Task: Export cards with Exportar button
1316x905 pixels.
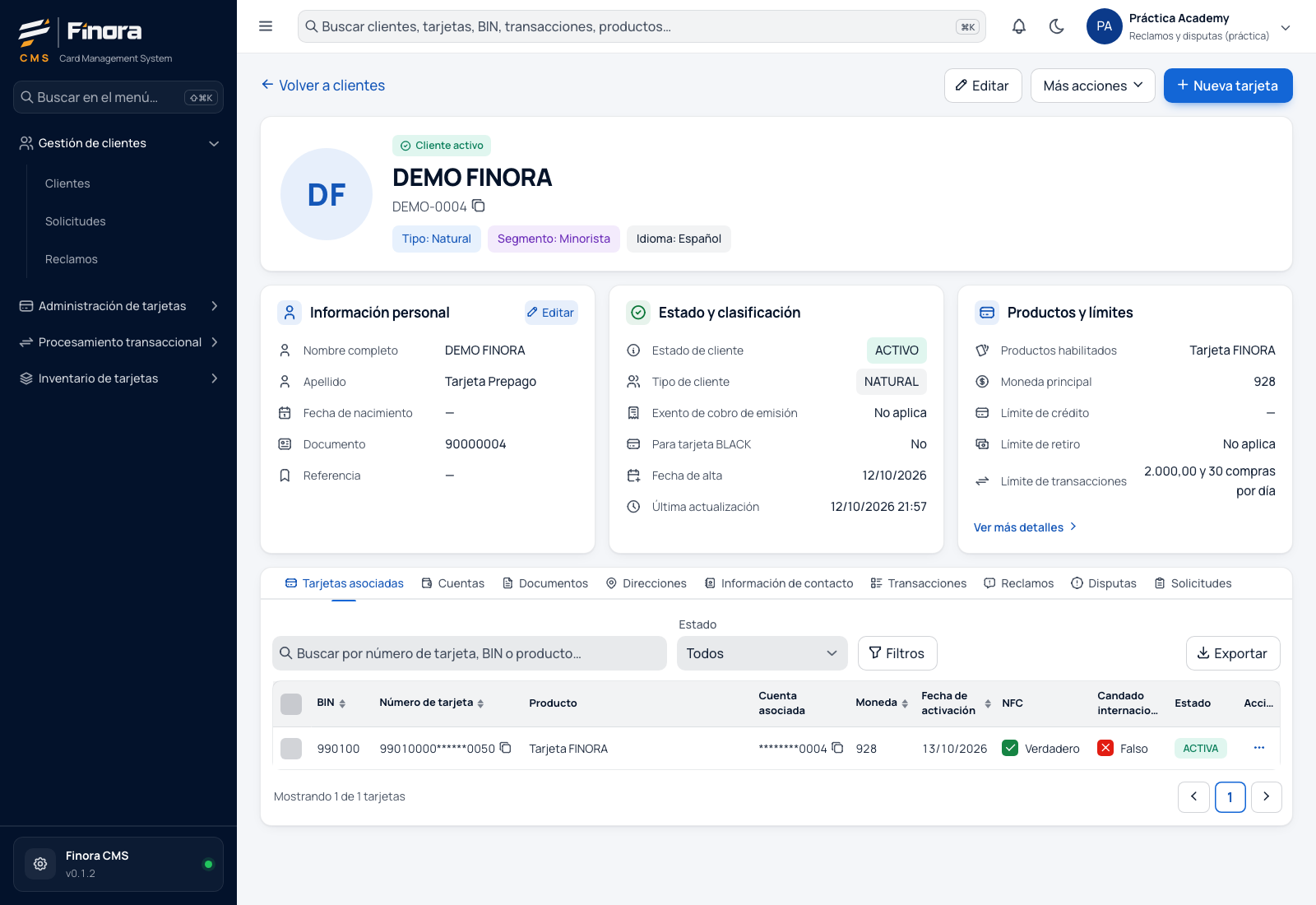Action: coord(1233,653)
